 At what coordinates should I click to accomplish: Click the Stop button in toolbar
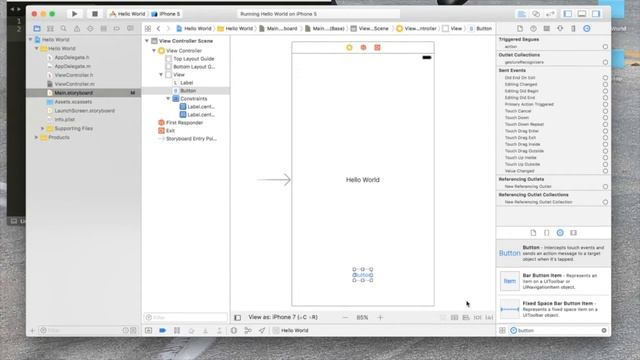tap(95, 14)
